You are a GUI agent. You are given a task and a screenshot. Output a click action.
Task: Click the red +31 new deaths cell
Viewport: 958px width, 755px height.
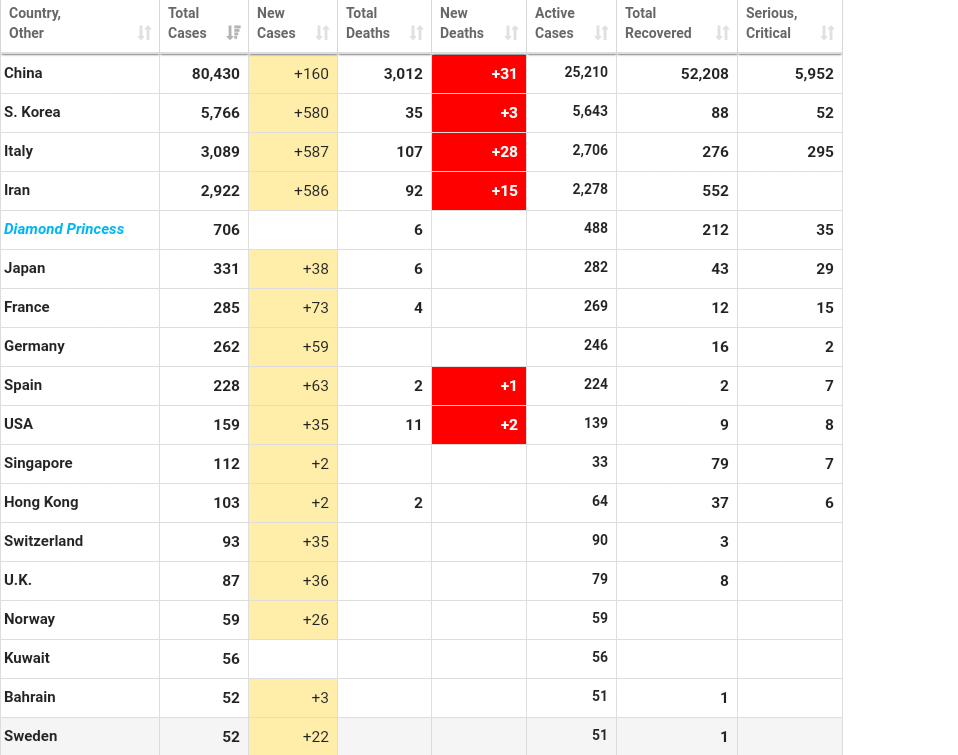click(x=479, y=74)
